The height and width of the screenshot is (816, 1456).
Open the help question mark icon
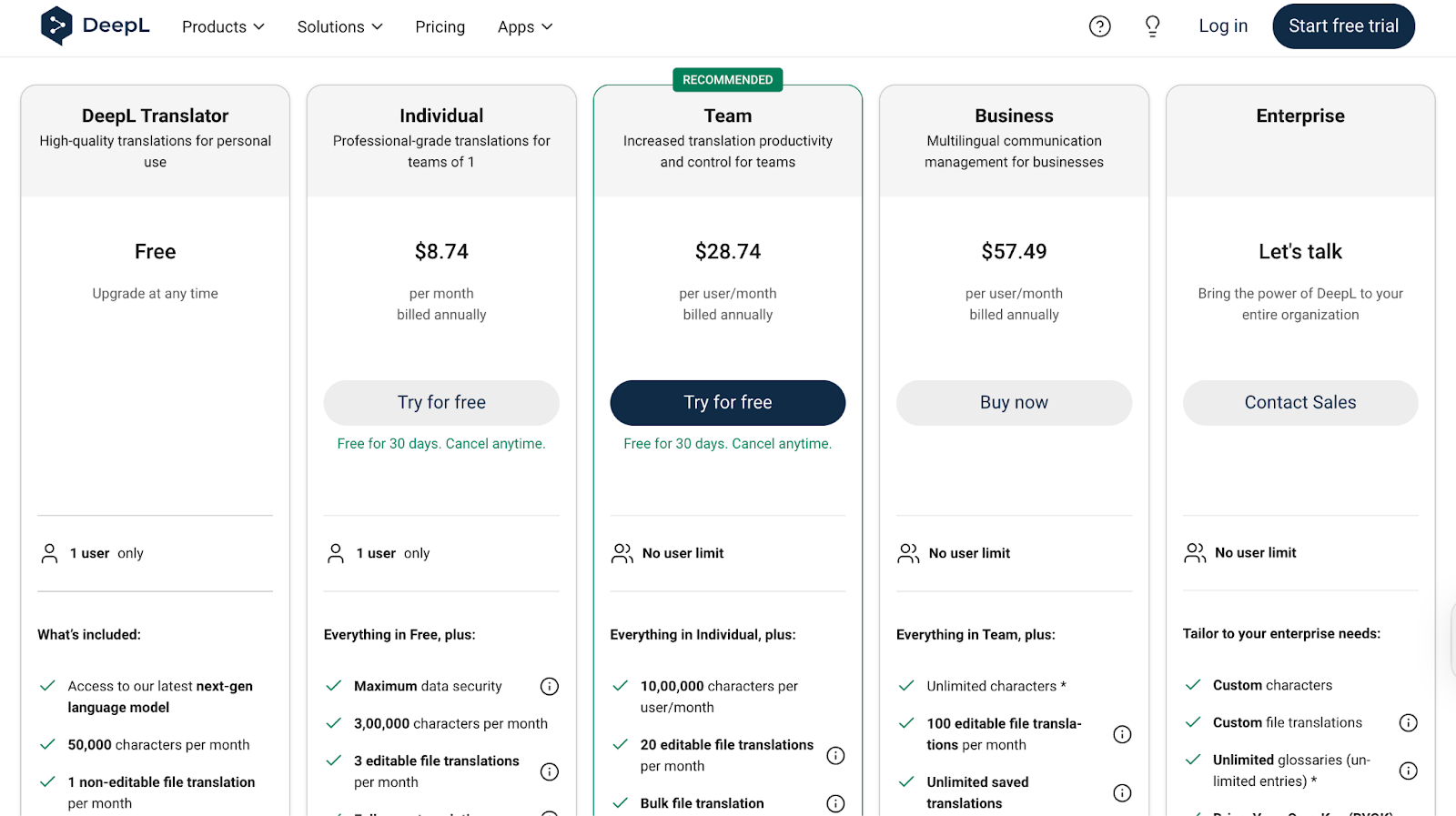tap(1099, 26)
